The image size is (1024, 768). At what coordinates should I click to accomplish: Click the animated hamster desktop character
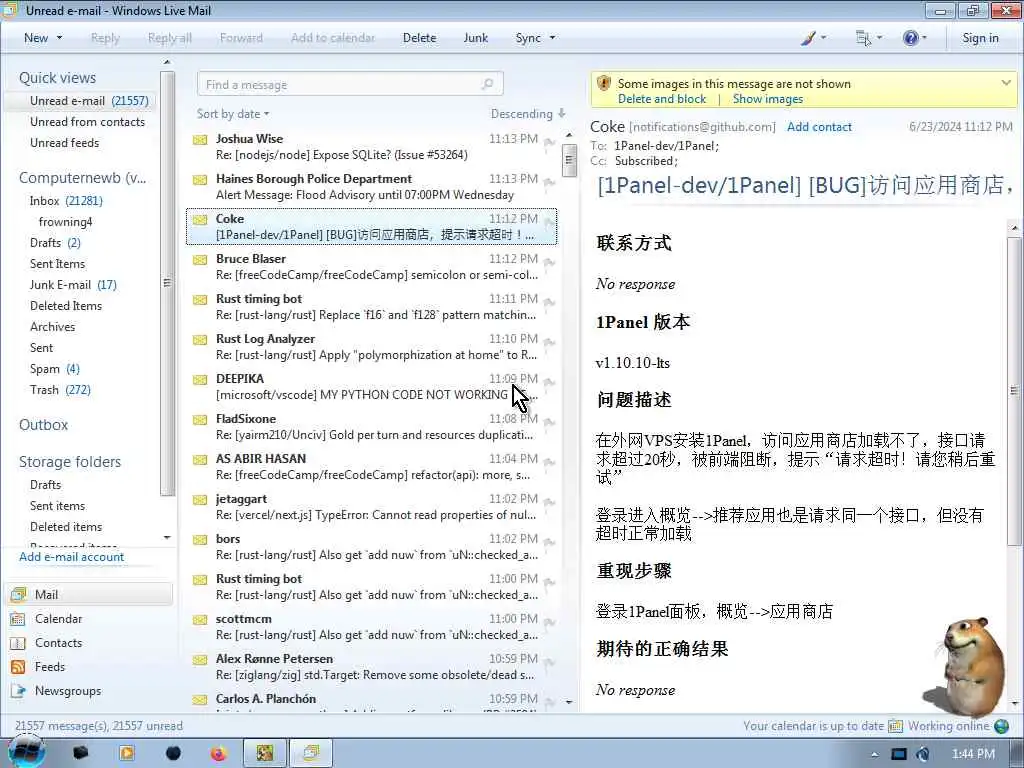[969, 666]
